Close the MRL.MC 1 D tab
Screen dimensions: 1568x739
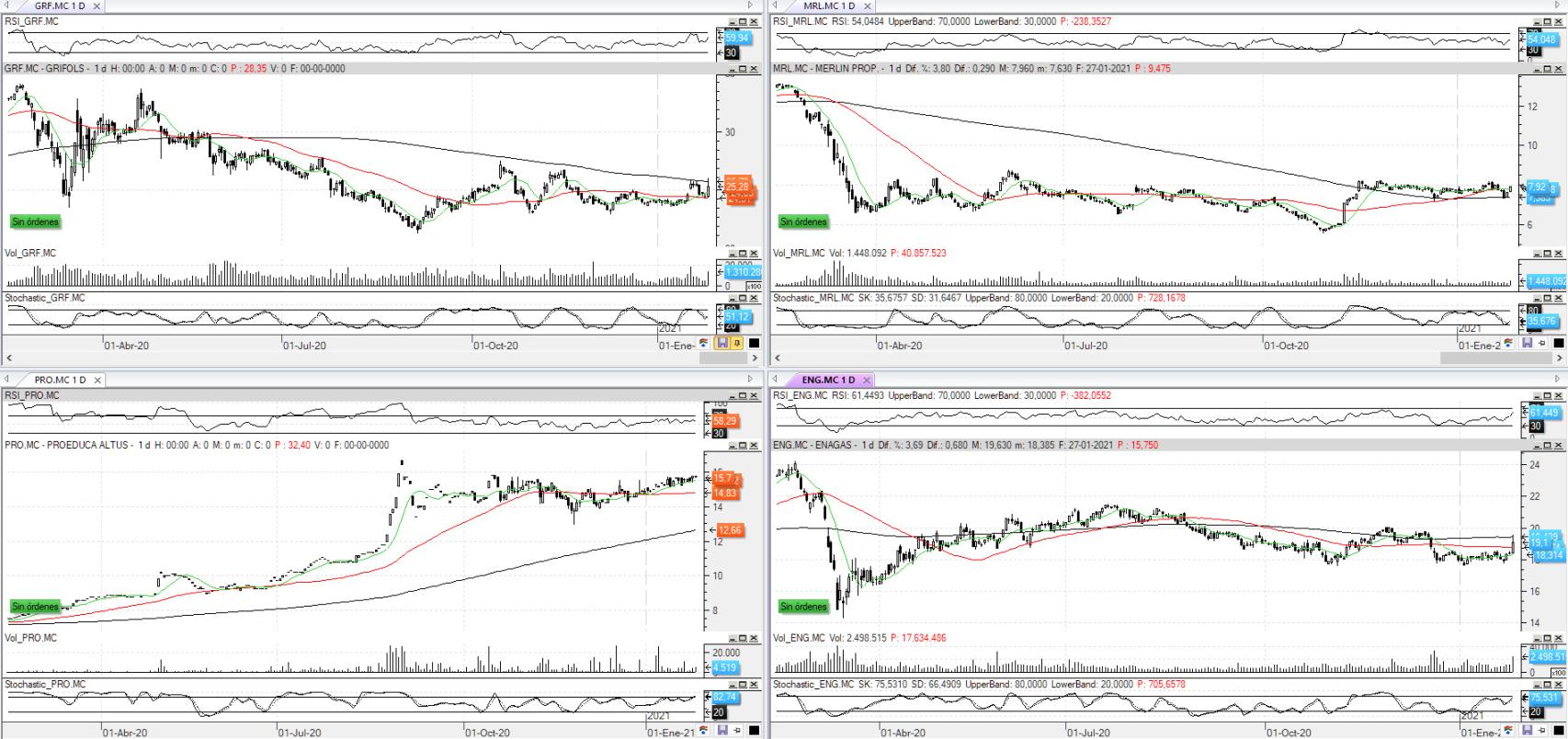click(867, 6)
